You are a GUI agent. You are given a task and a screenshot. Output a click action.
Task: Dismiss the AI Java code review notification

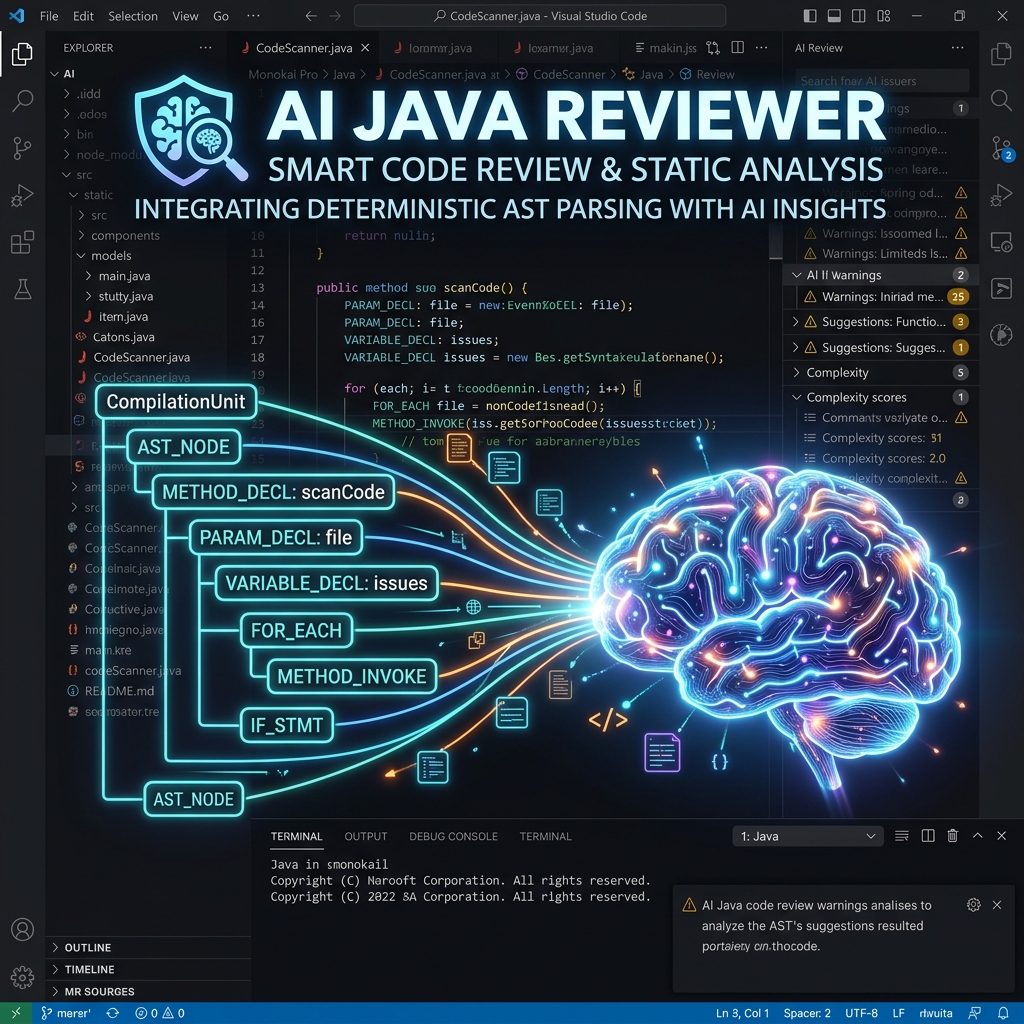click(997, 904)
